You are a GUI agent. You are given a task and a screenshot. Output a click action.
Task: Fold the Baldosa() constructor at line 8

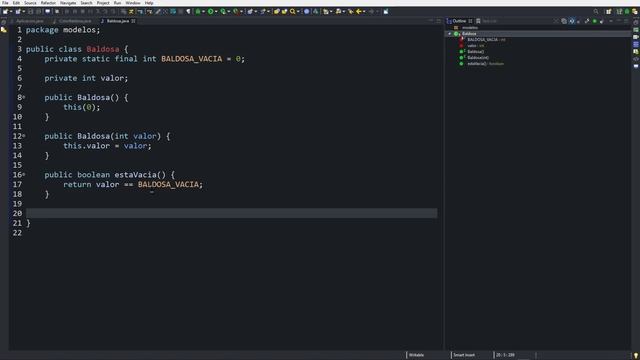pos(24,97)
